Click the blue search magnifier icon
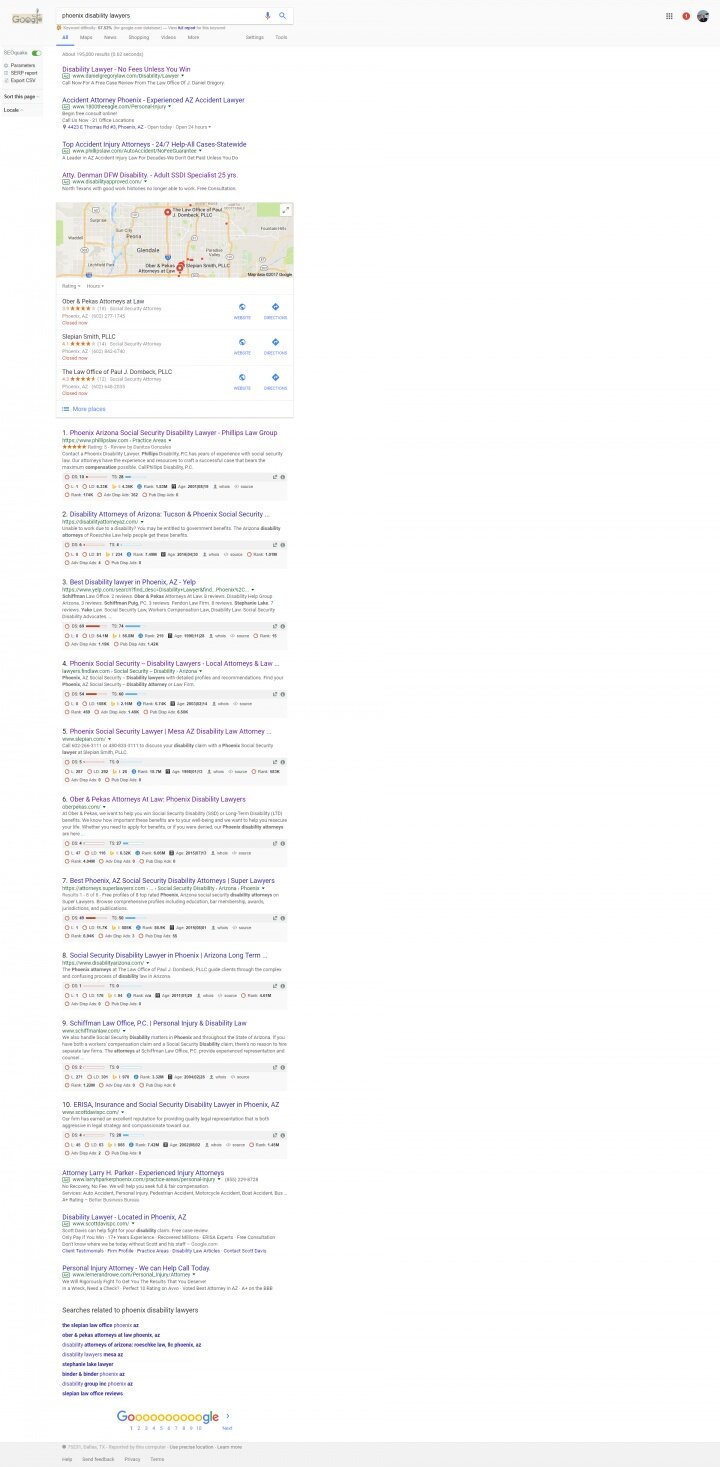This screenshot has height=1467, width=720. [x=282, y=16]
